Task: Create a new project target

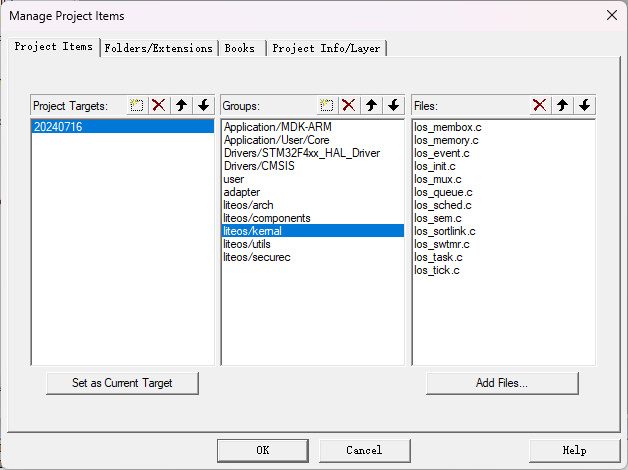Action: tap(137, 106)
